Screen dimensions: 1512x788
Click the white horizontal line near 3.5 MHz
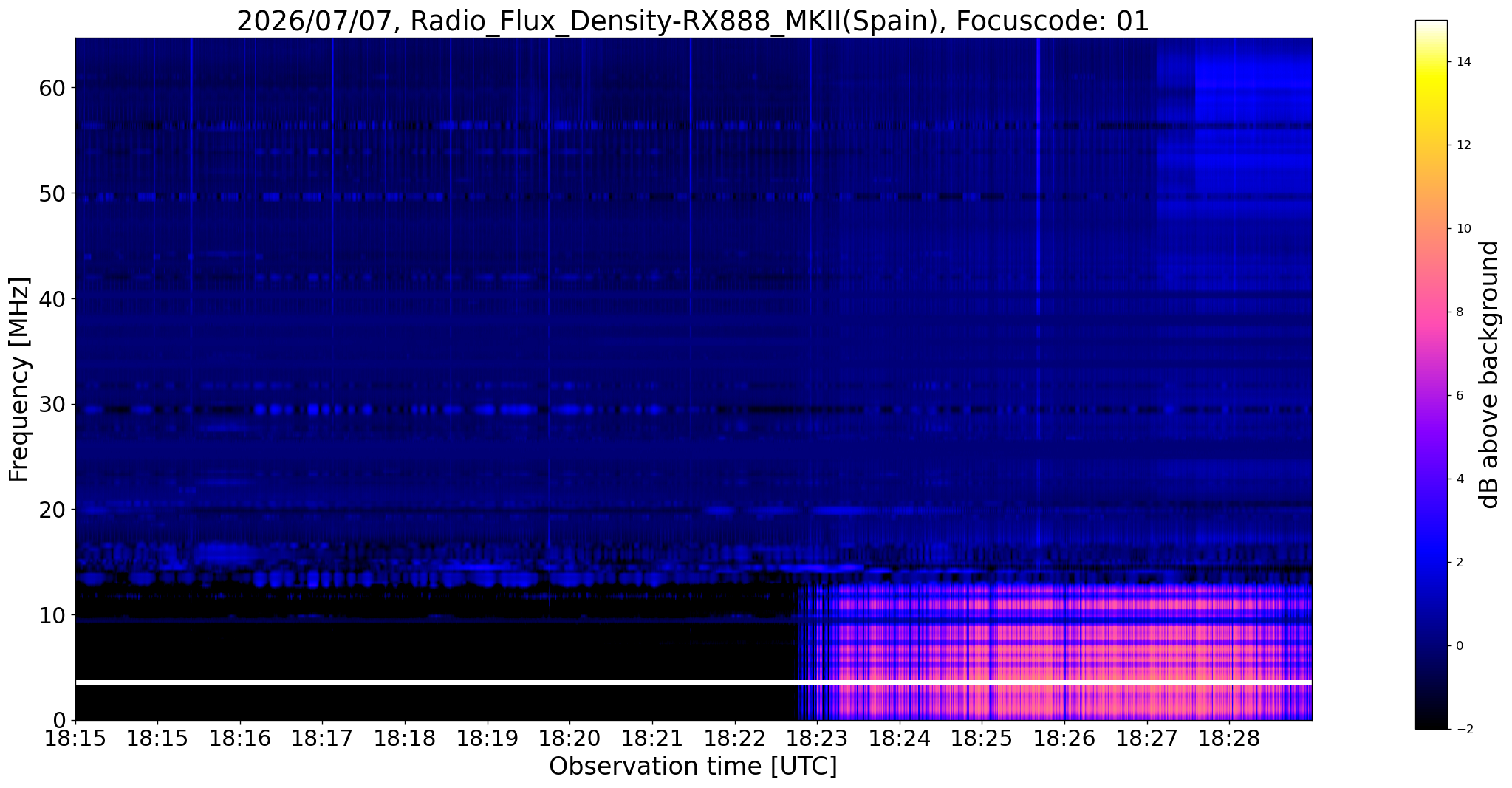694,683
